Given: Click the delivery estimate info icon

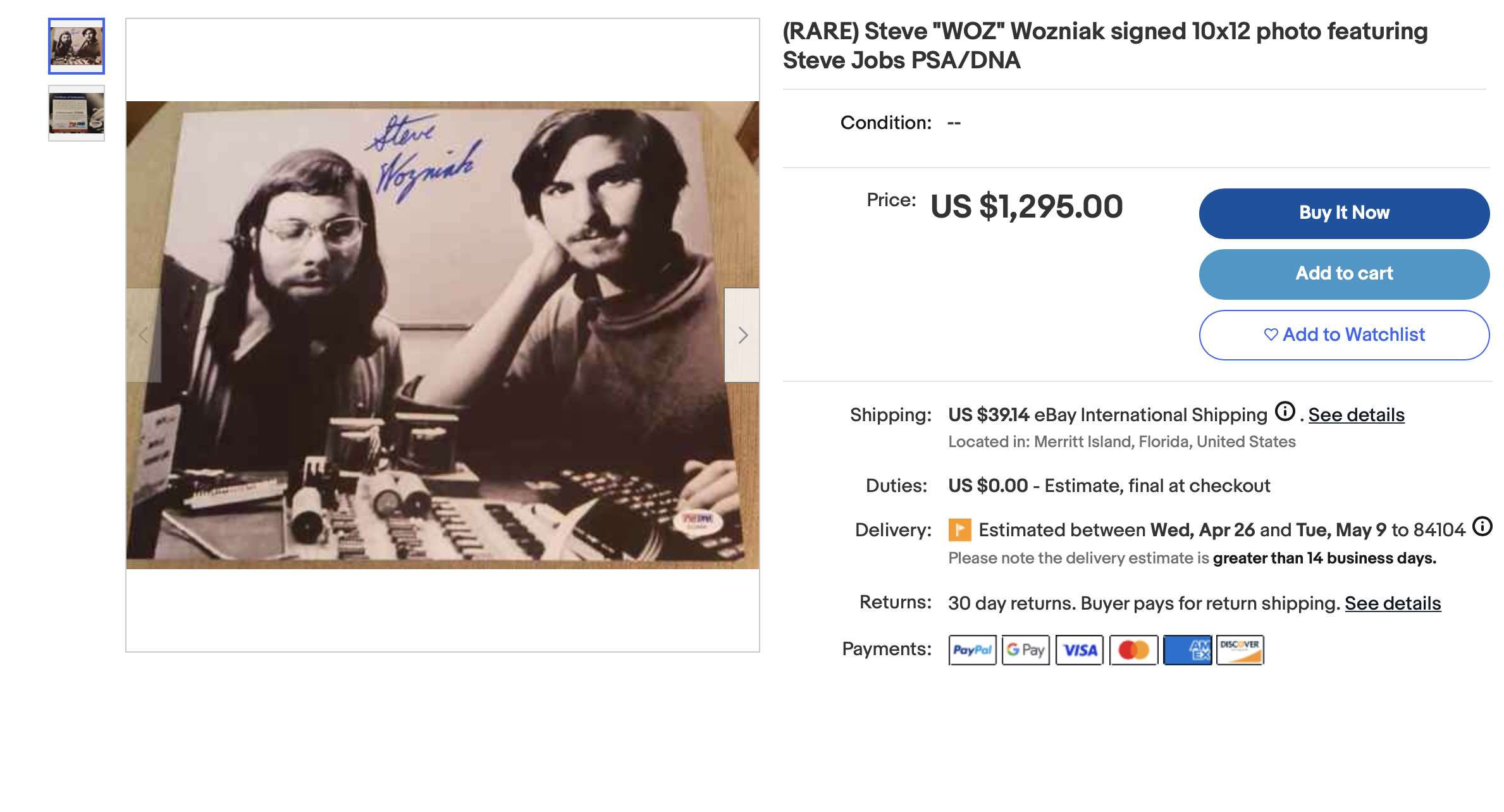Looking at the screenshot, I should point(1482,526).
